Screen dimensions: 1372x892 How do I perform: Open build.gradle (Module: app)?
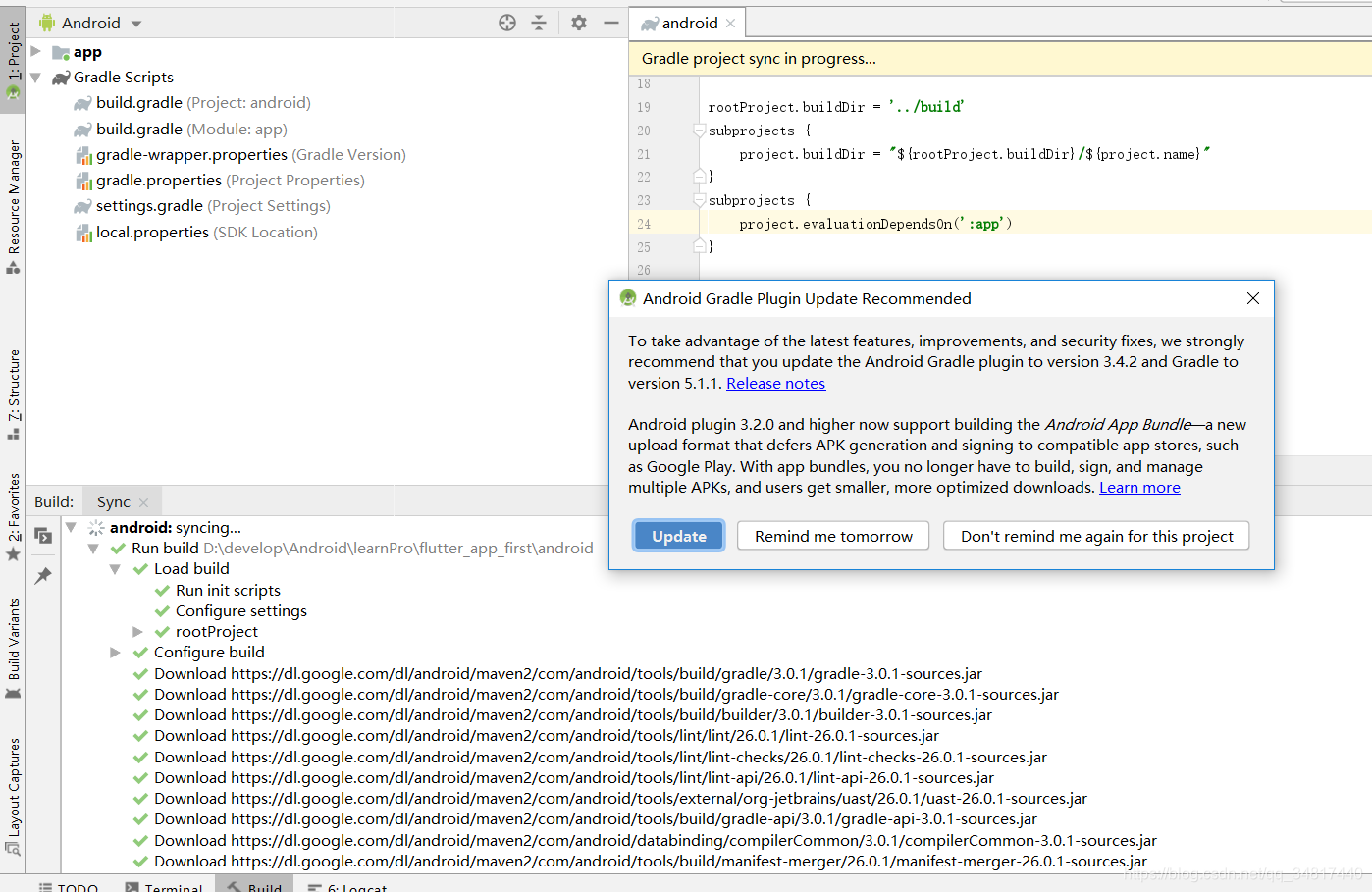[191, 130]
